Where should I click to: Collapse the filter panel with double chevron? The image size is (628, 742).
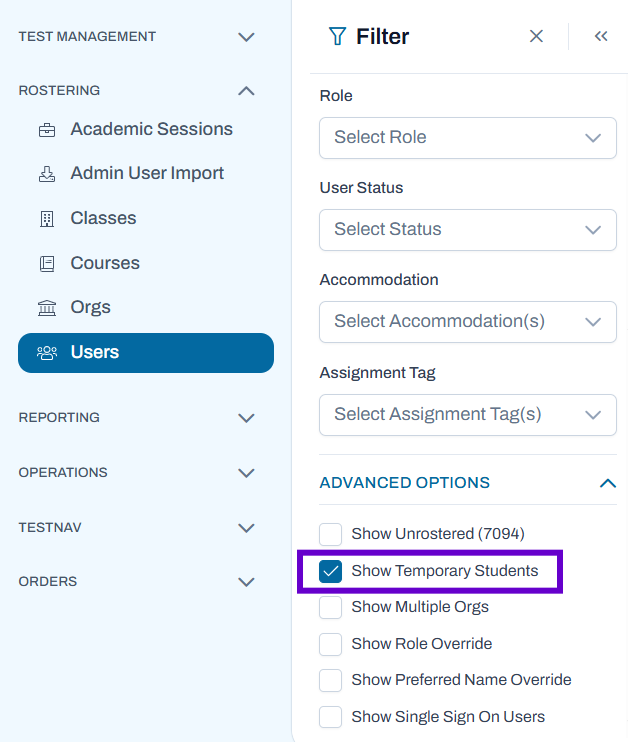(x=601, y=36)
